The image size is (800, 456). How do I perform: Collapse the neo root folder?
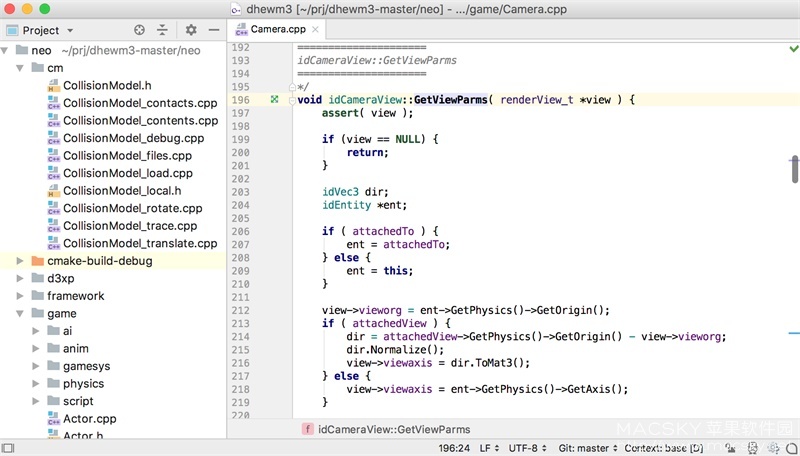[5, 50]
